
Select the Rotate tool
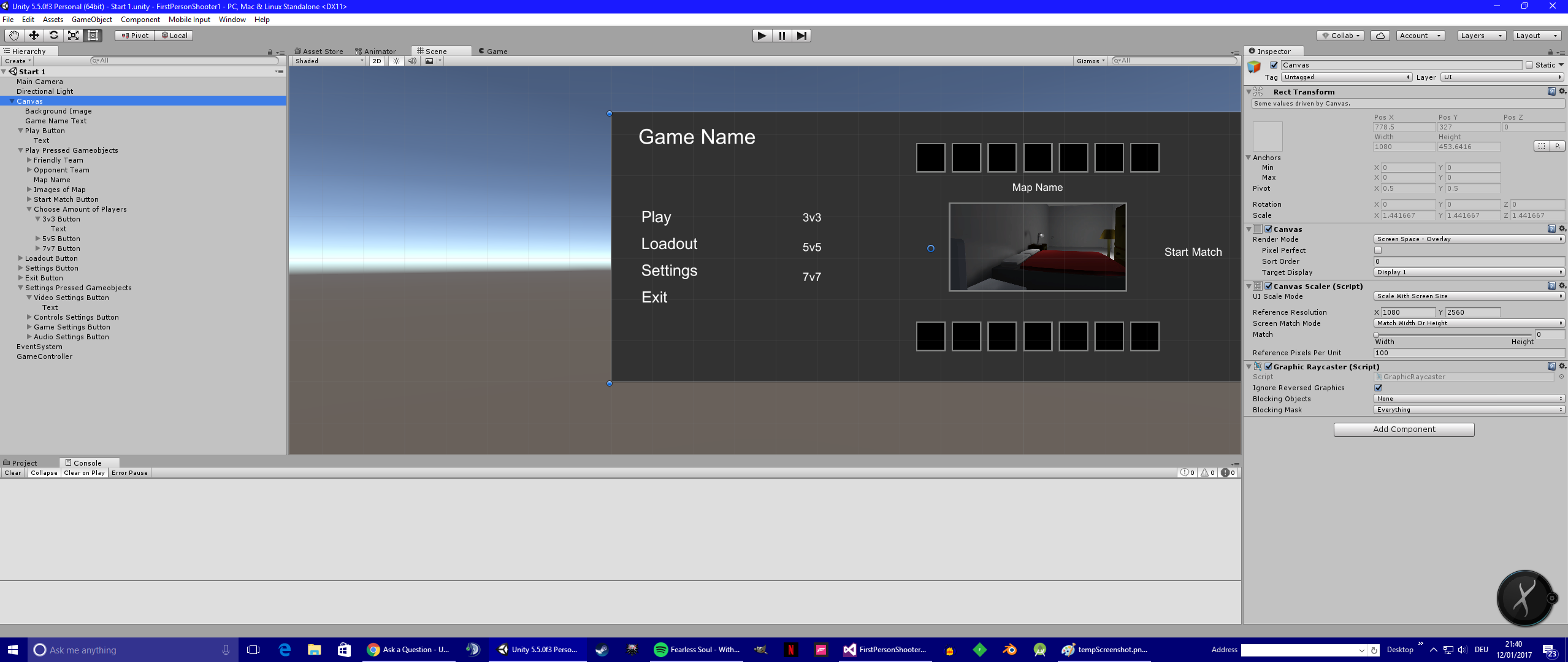[x=53, y=36]
